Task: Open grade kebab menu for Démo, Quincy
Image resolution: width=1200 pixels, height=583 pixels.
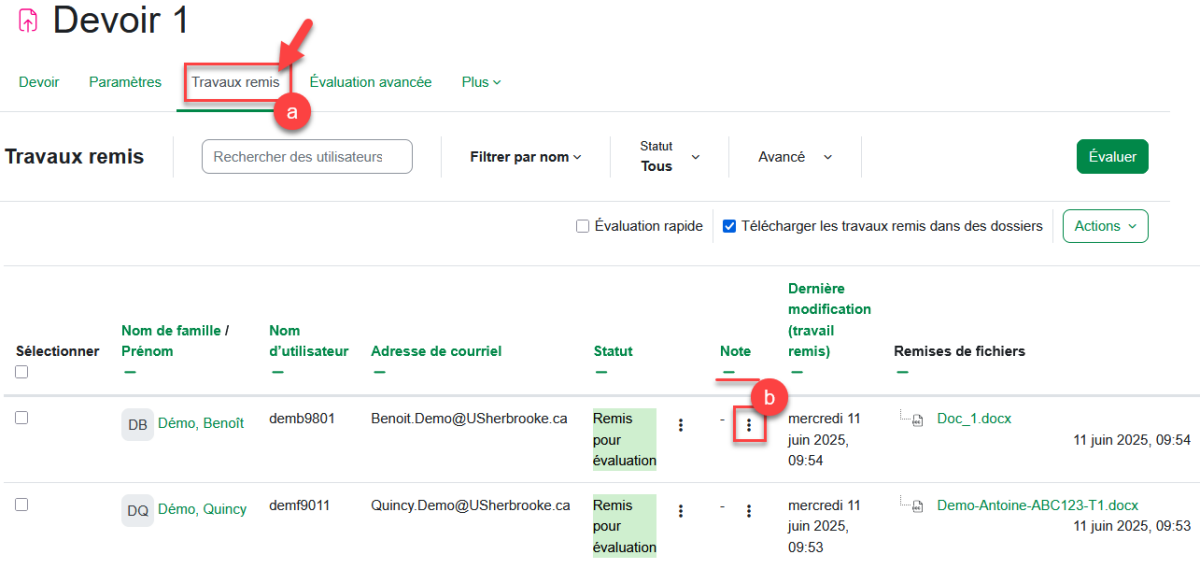Action: point(749,511)
